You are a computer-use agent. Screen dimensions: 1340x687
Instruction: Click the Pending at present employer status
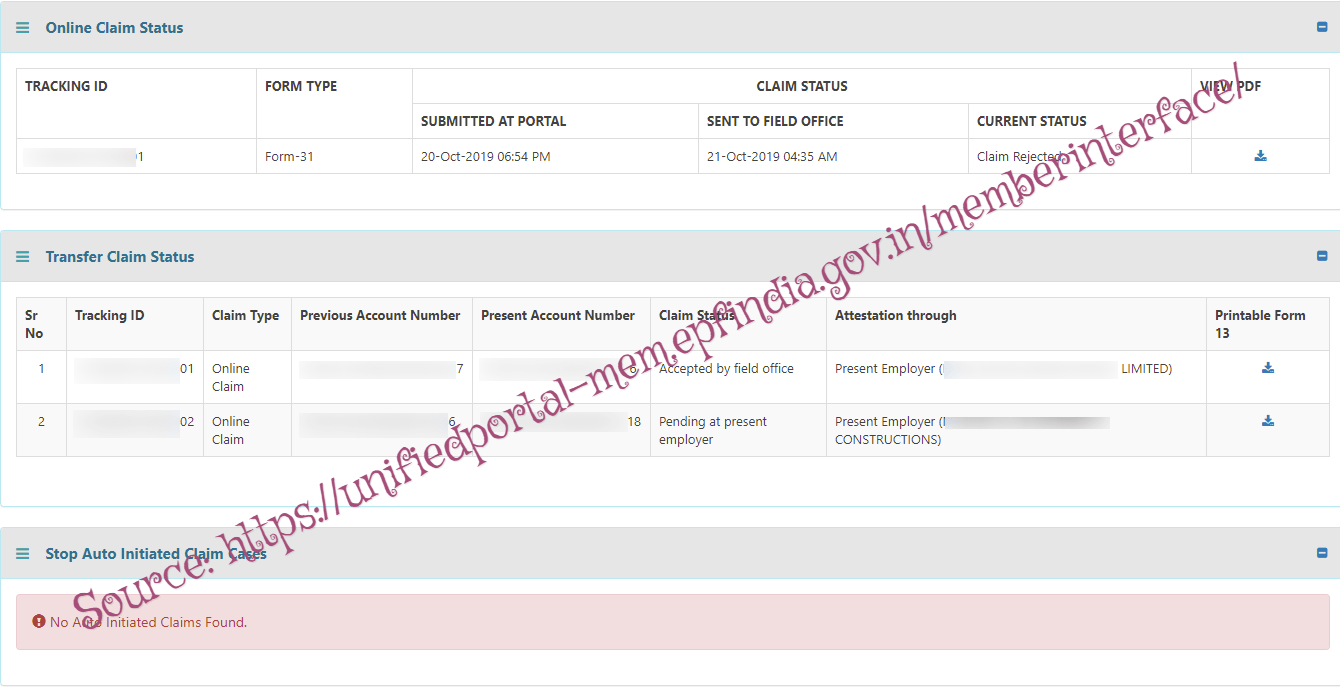pos(712,430)
